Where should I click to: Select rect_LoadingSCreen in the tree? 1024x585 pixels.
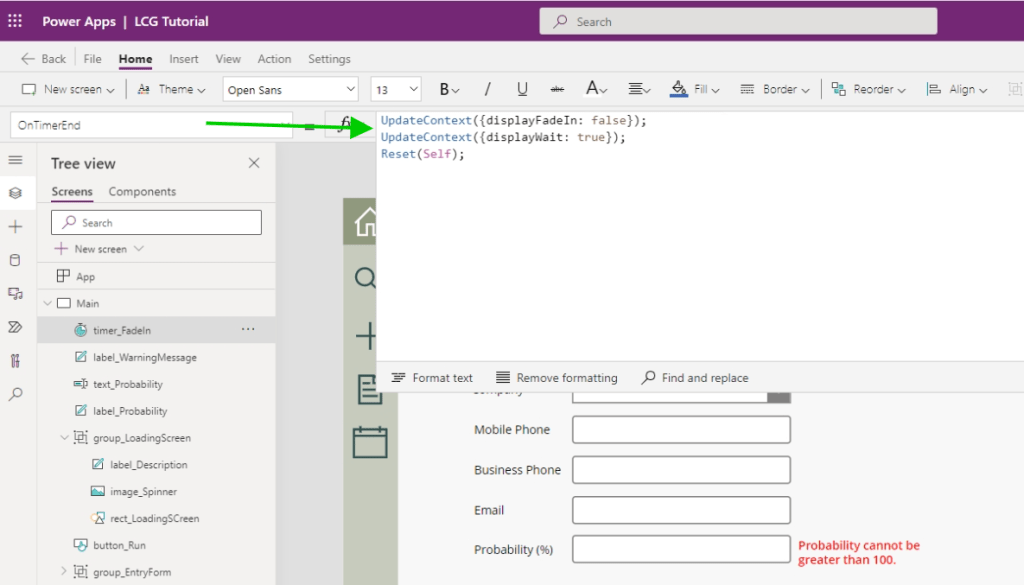pyautogui.click(x=156, y=518)
